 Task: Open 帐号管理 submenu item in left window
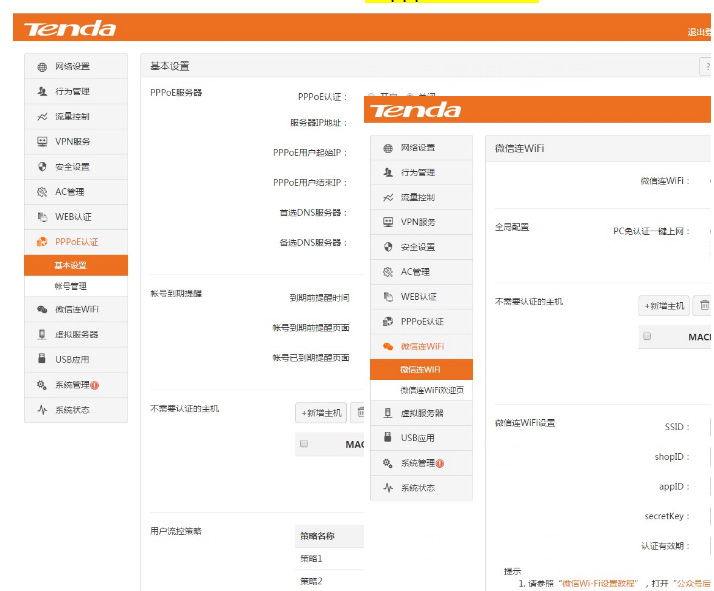click(76, 286)
